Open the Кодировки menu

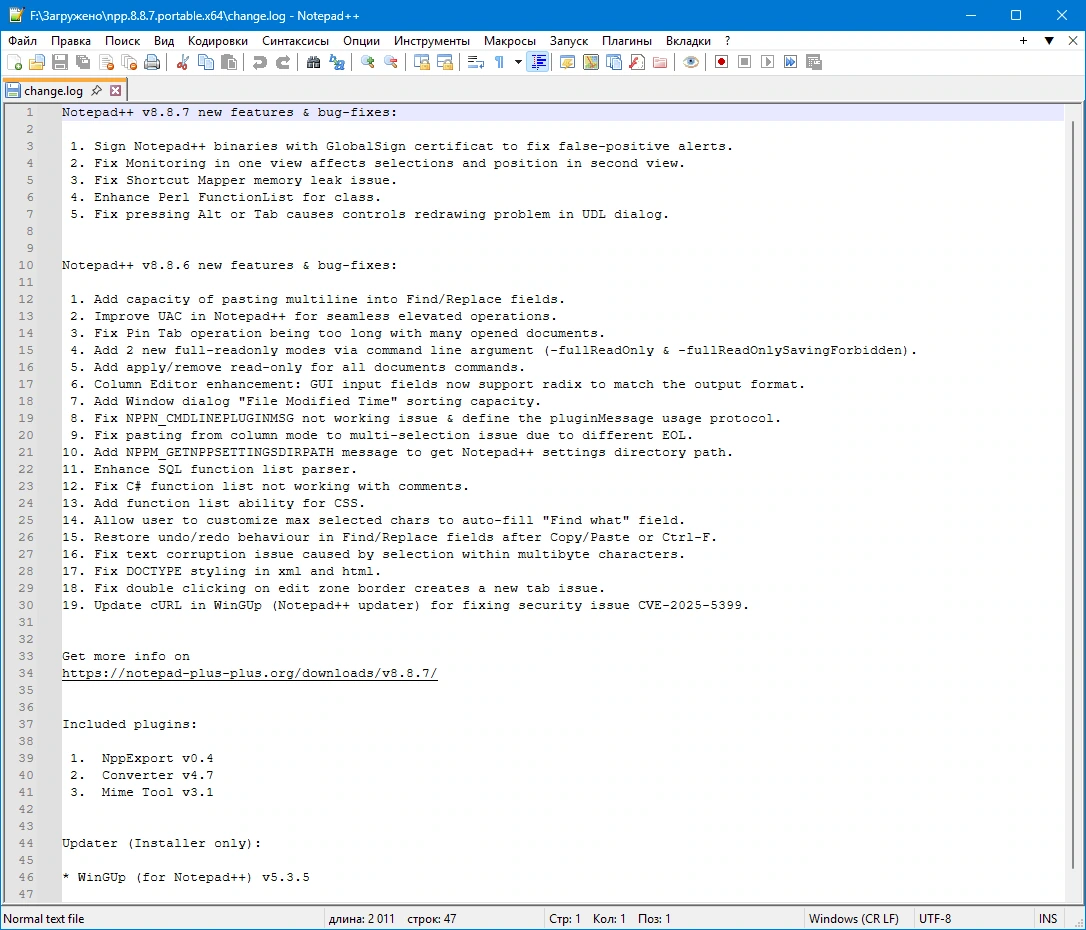click(x=217, y=41)
